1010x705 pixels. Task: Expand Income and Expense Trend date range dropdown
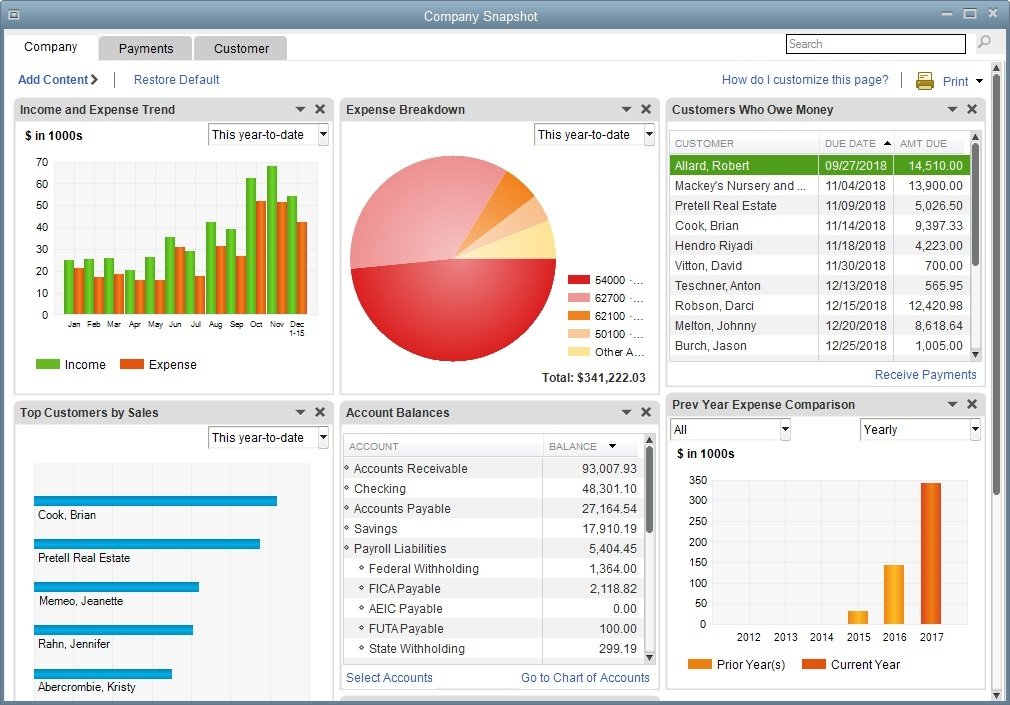[x=323, y=135]
